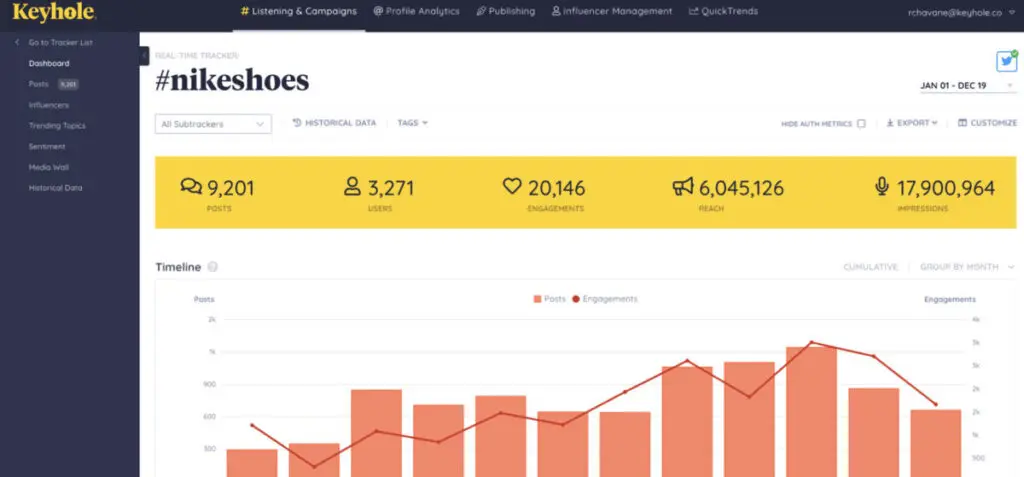Toggle Posts series in chart legend
Screen dimensions: 1024x477
click(550, 299)
